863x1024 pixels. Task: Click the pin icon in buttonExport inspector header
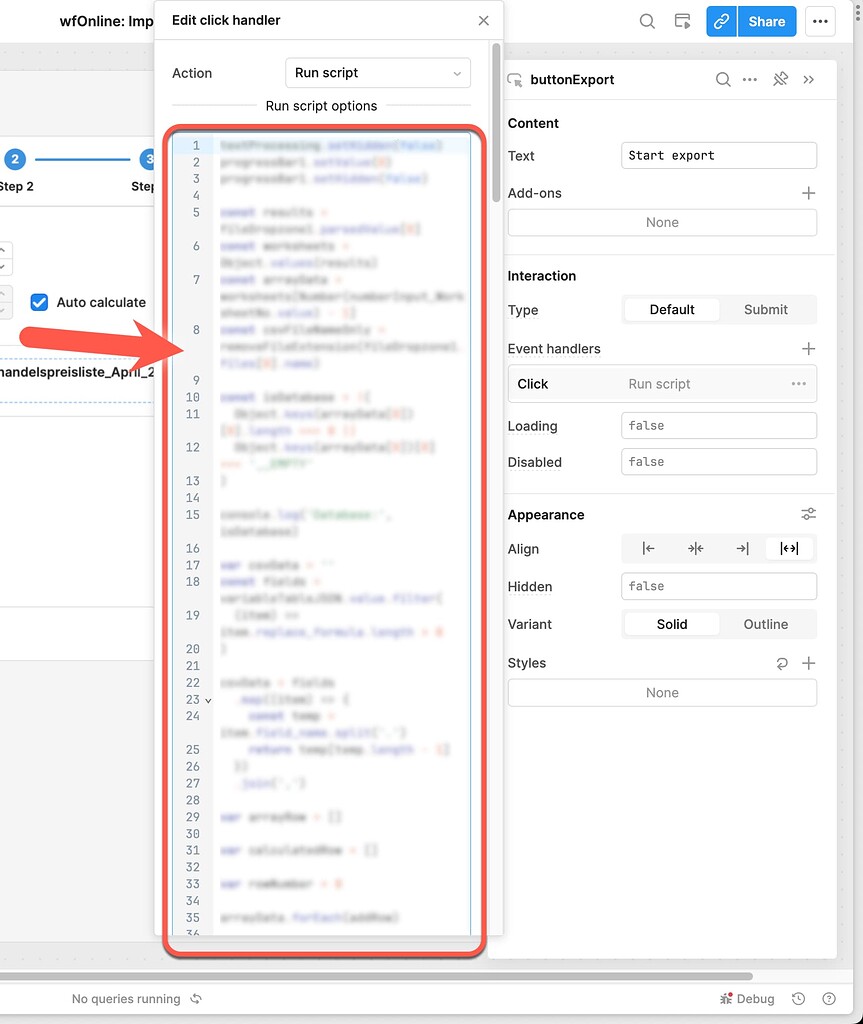click(781, 80)
